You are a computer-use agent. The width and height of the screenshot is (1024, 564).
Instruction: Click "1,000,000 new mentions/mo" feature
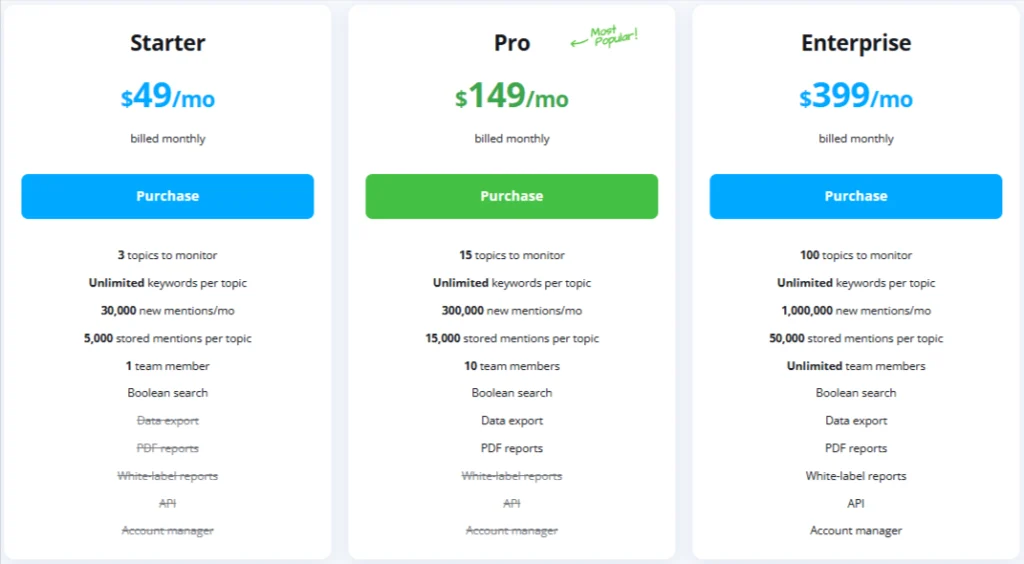(x=855, y=311)
